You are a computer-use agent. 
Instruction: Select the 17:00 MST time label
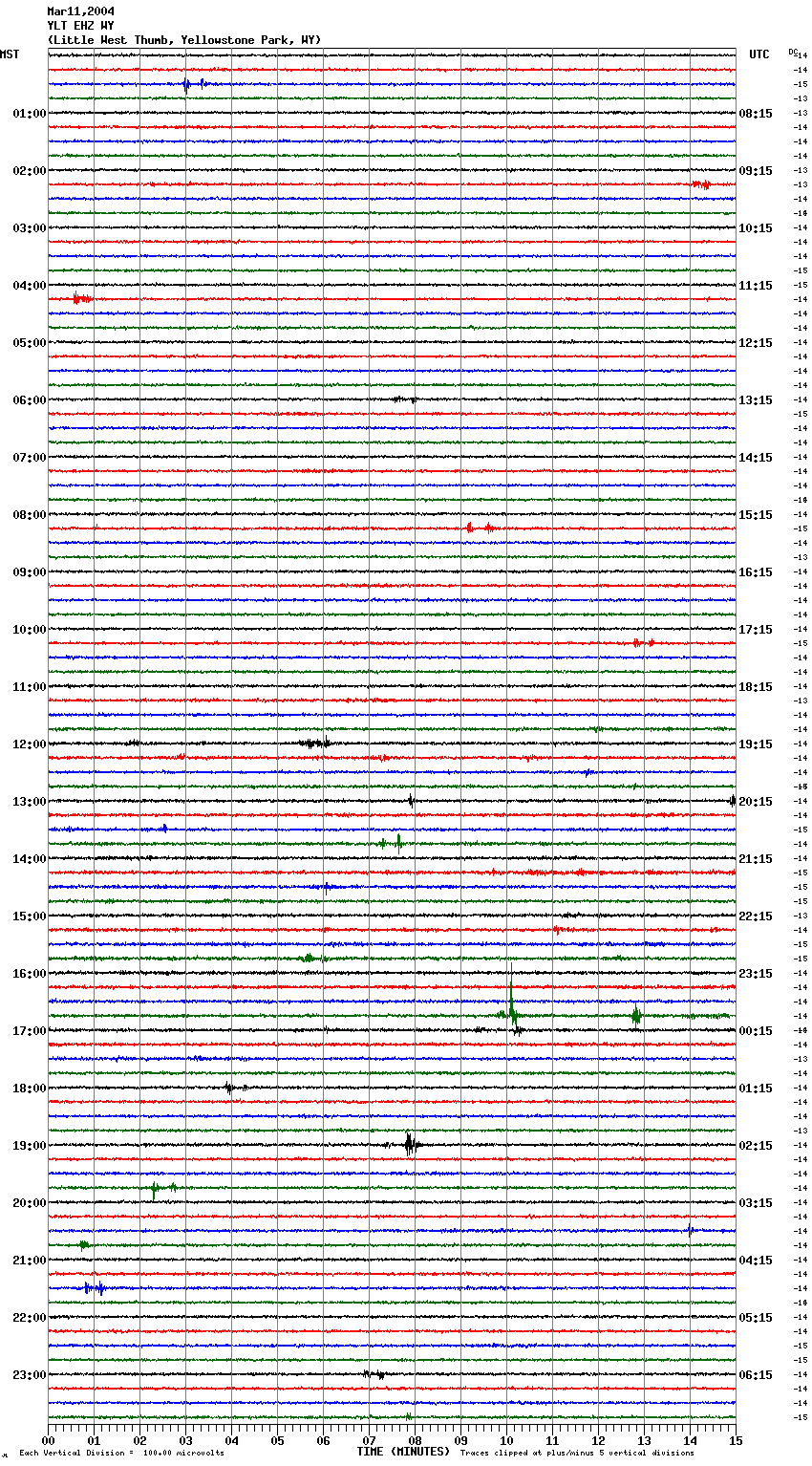(x=29, y=1031)
